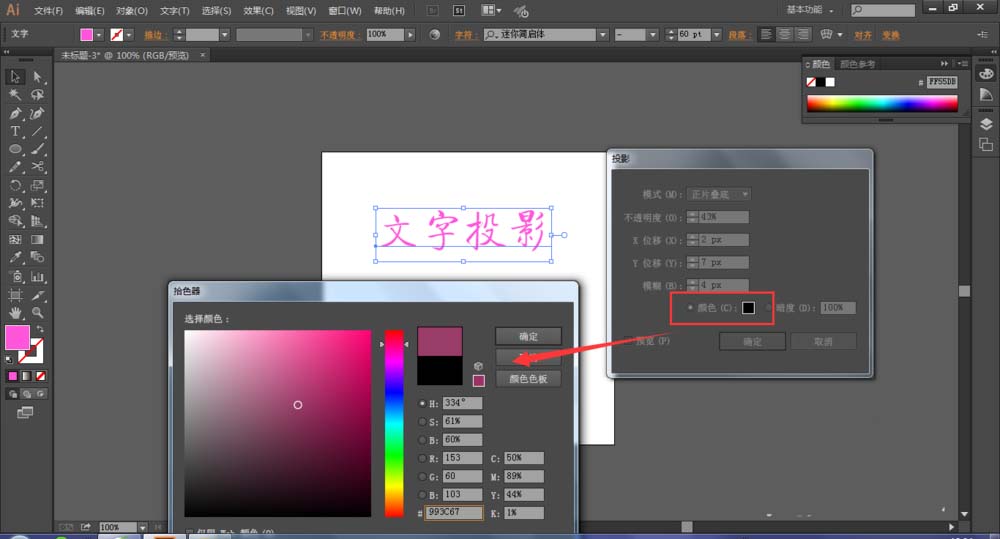Select the Eyedropper tool
Viewport: 1000px width, 539px height.
[x=15, y=258]
